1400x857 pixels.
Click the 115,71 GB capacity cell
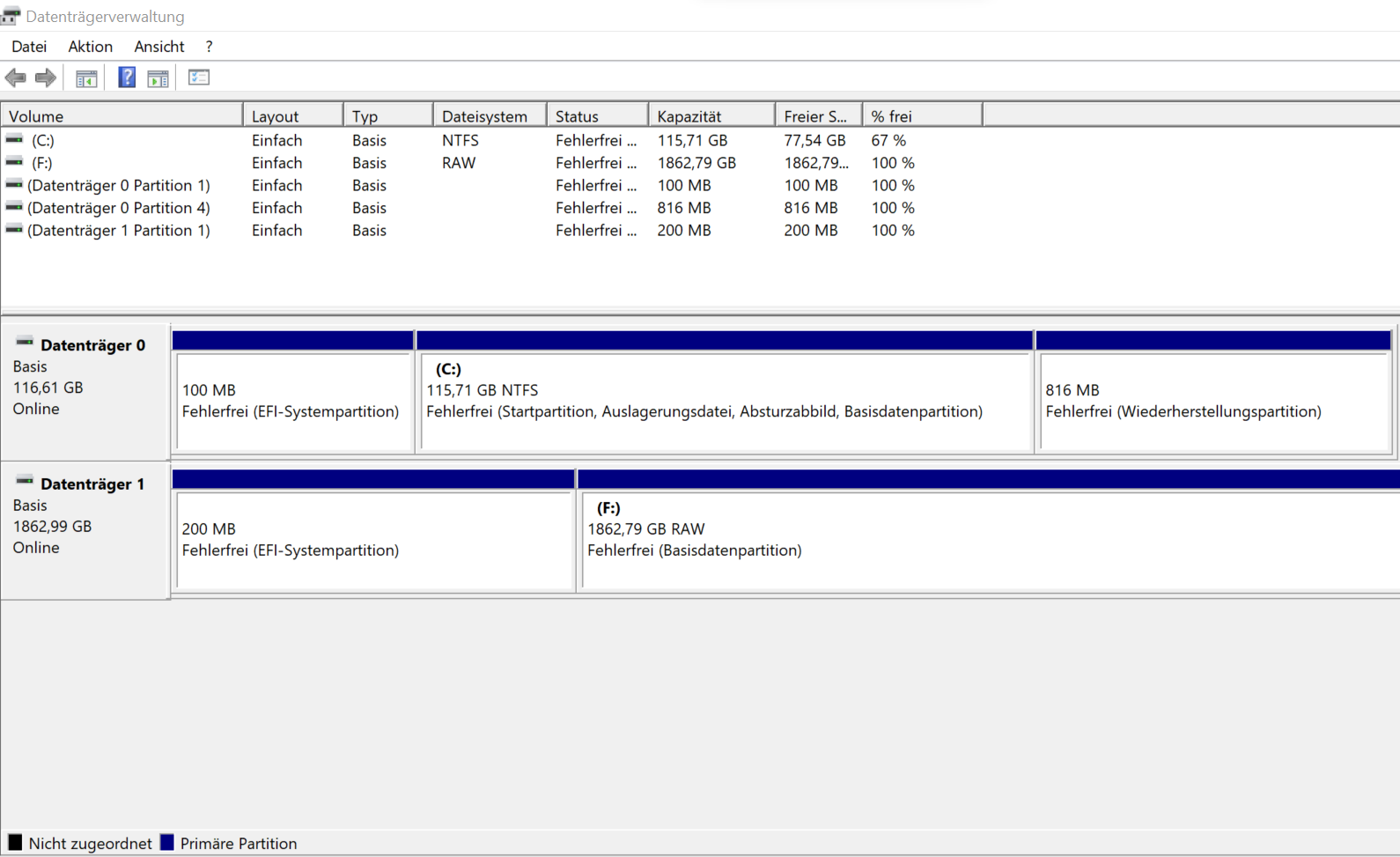[x=693, y=140]
